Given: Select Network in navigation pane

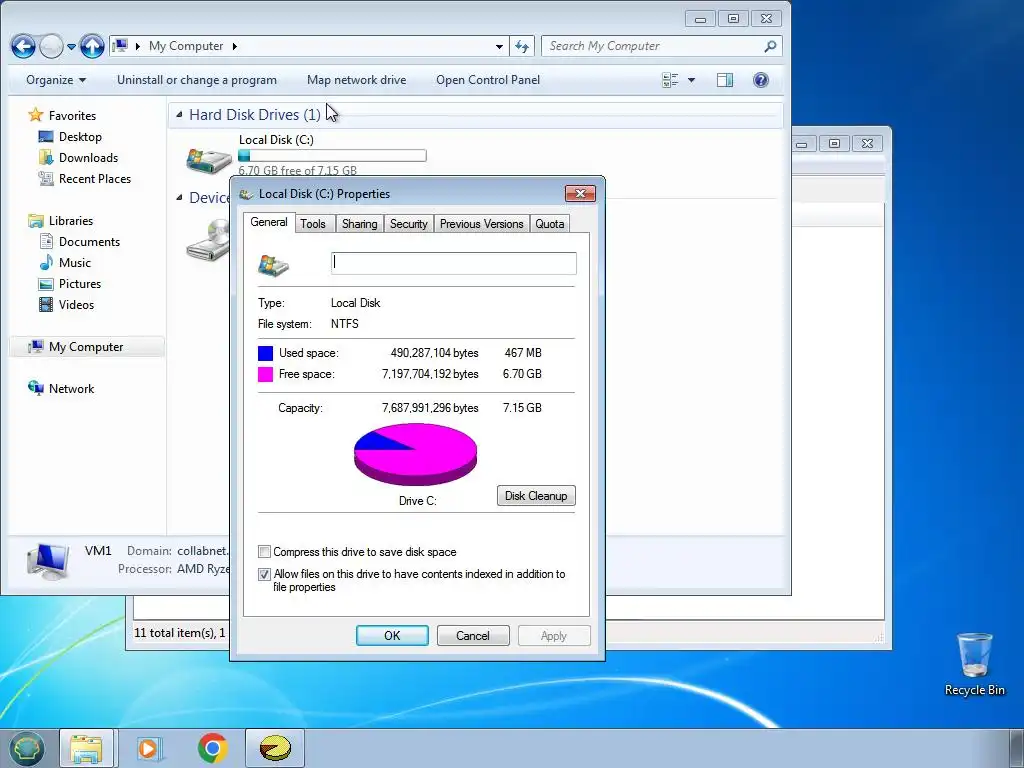Looking at the screenshot, I should tap(71, 389).
